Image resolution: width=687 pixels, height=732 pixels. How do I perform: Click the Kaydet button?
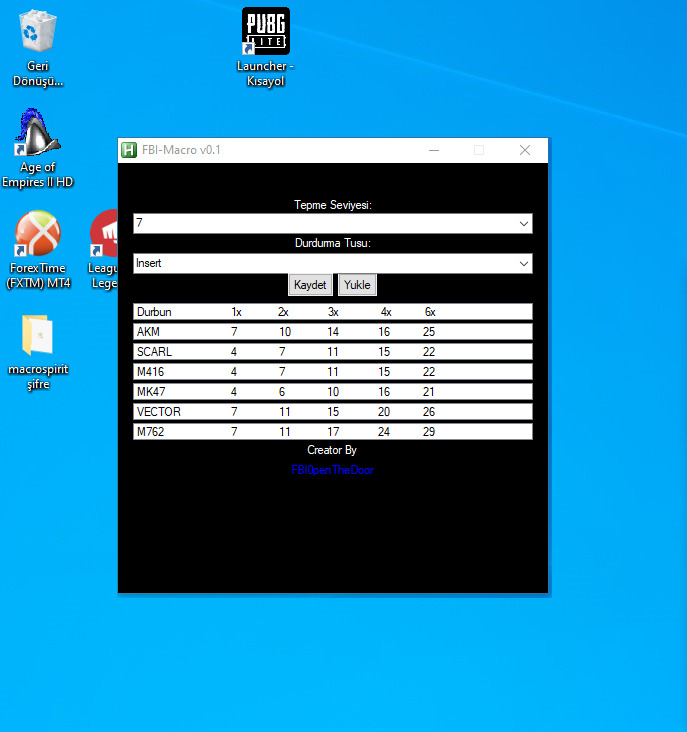[310, 285]
